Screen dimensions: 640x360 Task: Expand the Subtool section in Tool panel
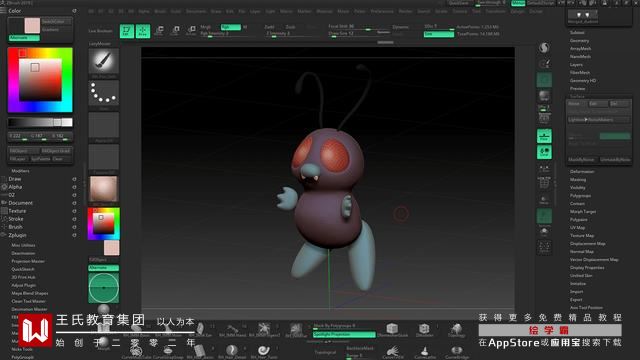point(577,32)
